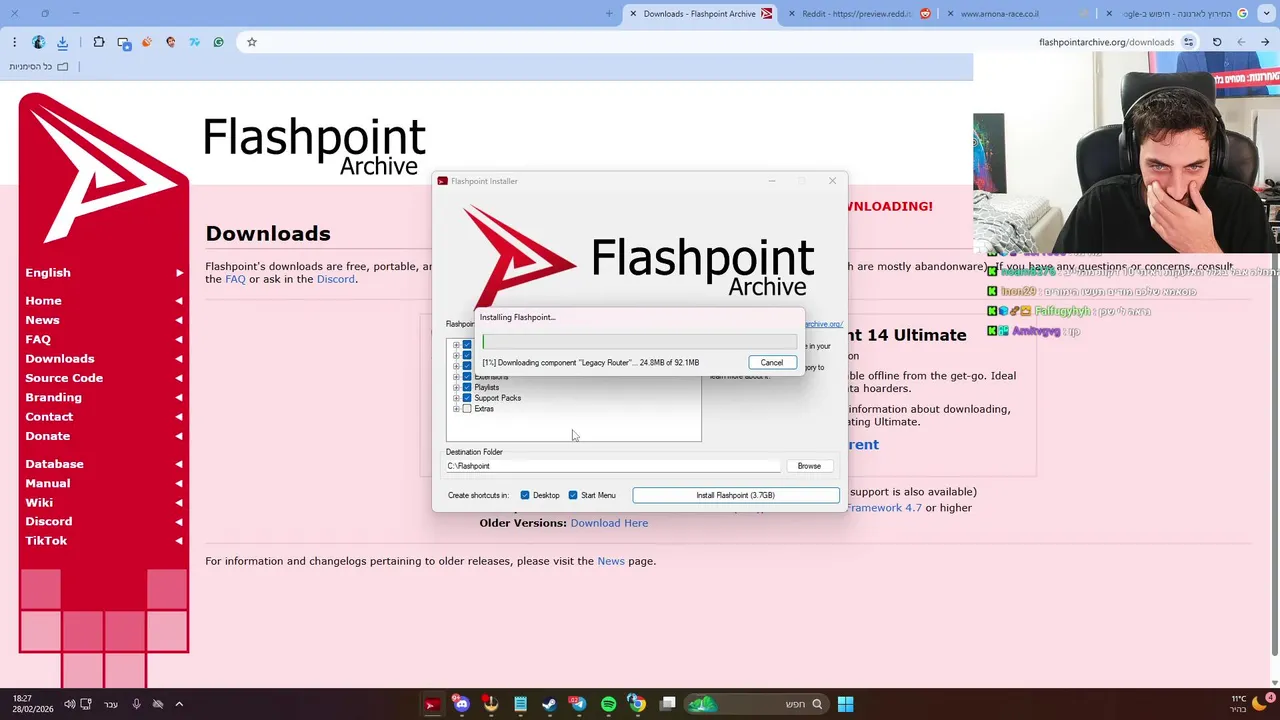This screenshot has width=1280, height=720.
Task: Click Browse for destination folder
Action: click(809, 466)
